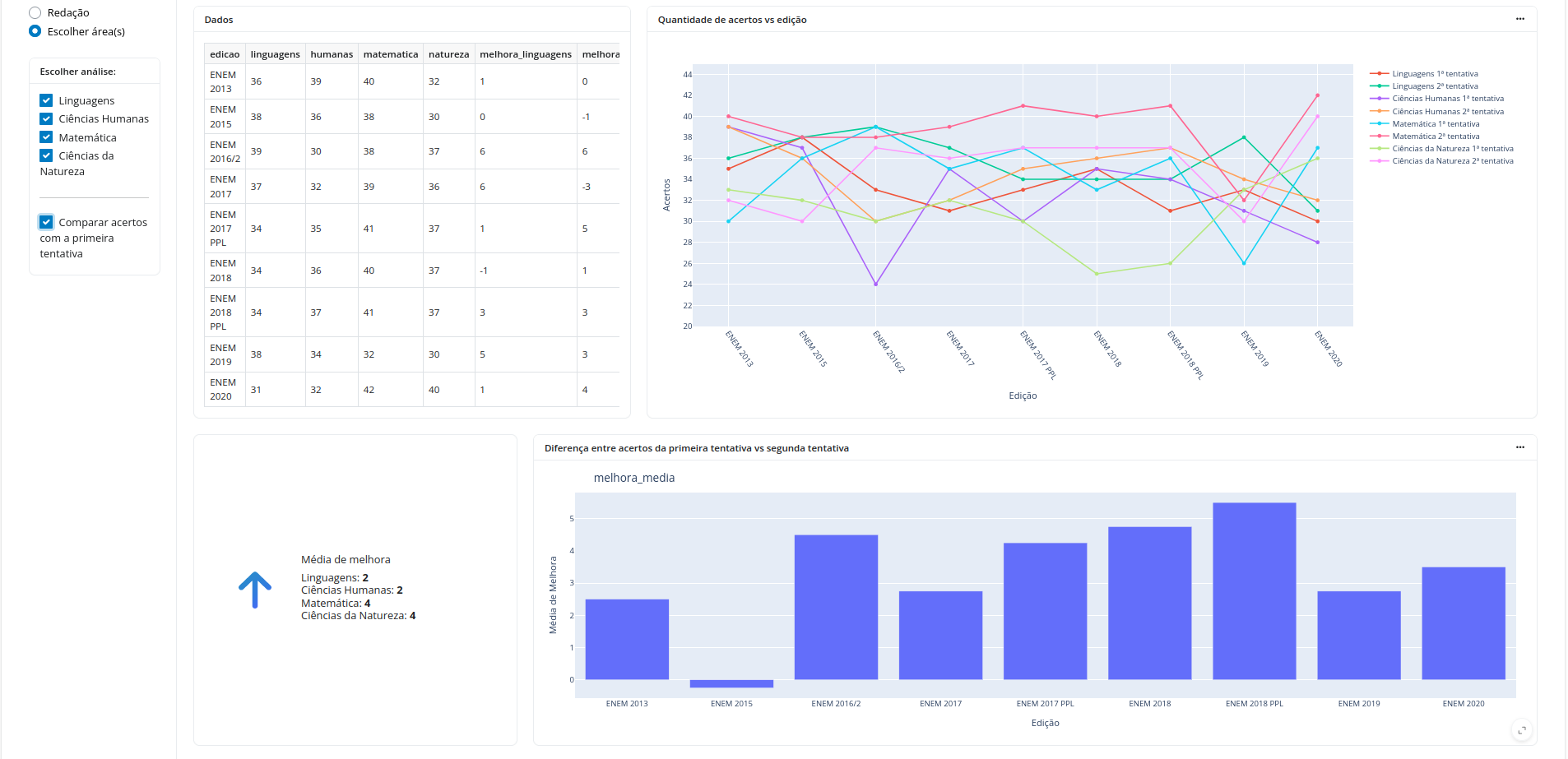This screenshot has width=1568, height=759.
Task: Click the Ciências Humanas 1ª tentativa low point at ENEM 2016/2
Action: 875,285
